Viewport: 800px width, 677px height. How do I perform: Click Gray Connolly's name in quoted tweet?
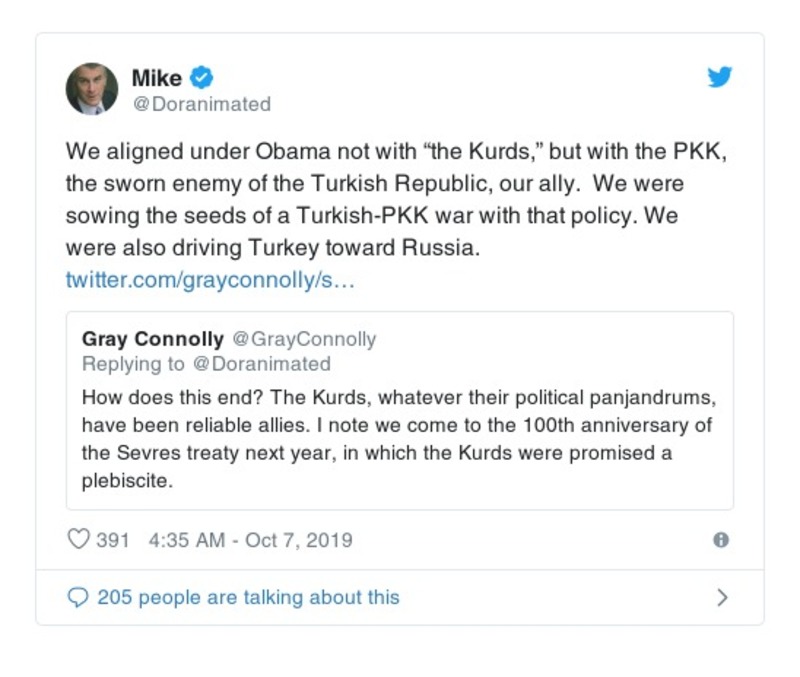[x=153, y=339]
